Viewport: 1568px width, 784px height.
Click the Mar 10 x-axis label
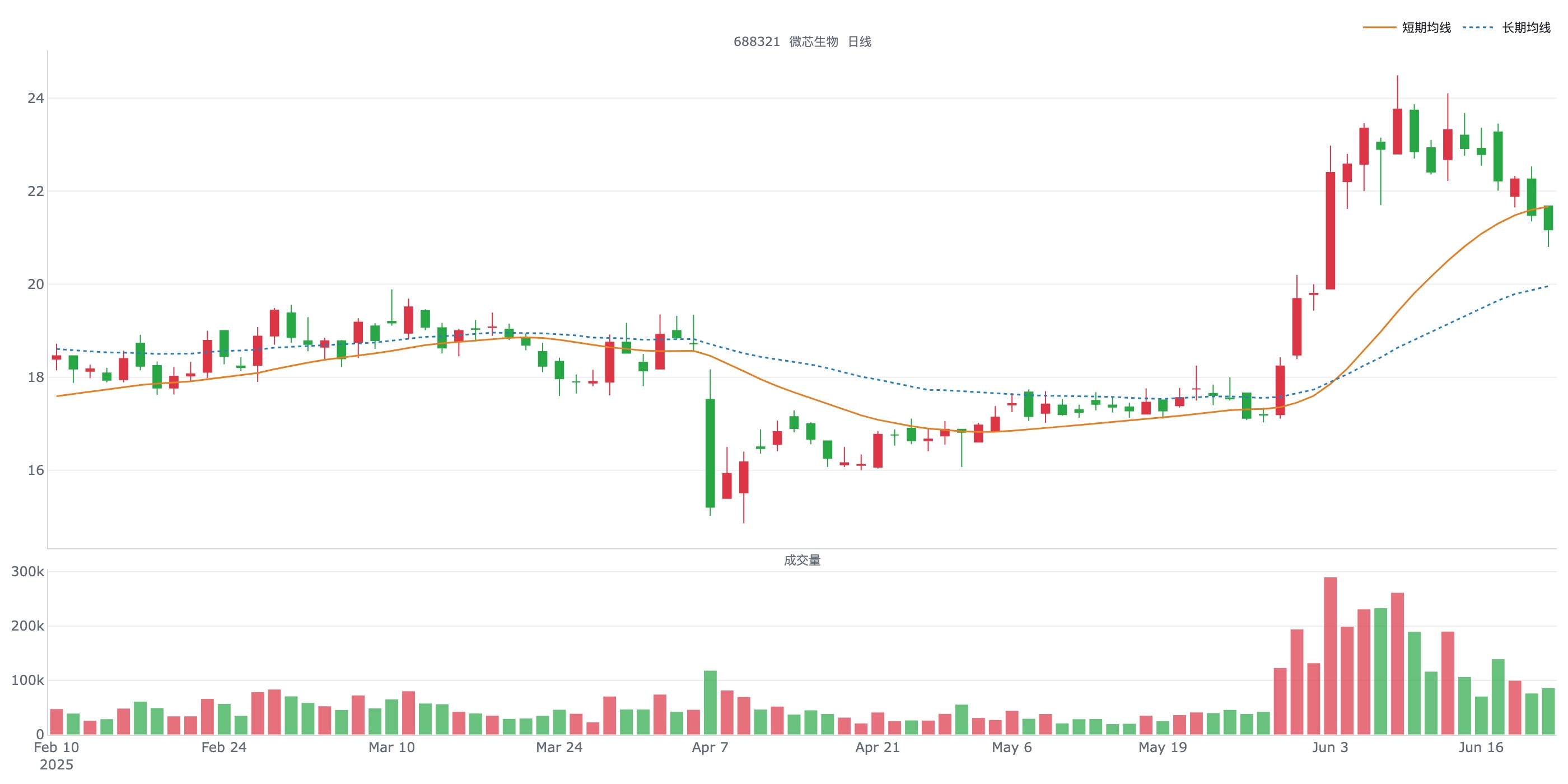point(391,747)
